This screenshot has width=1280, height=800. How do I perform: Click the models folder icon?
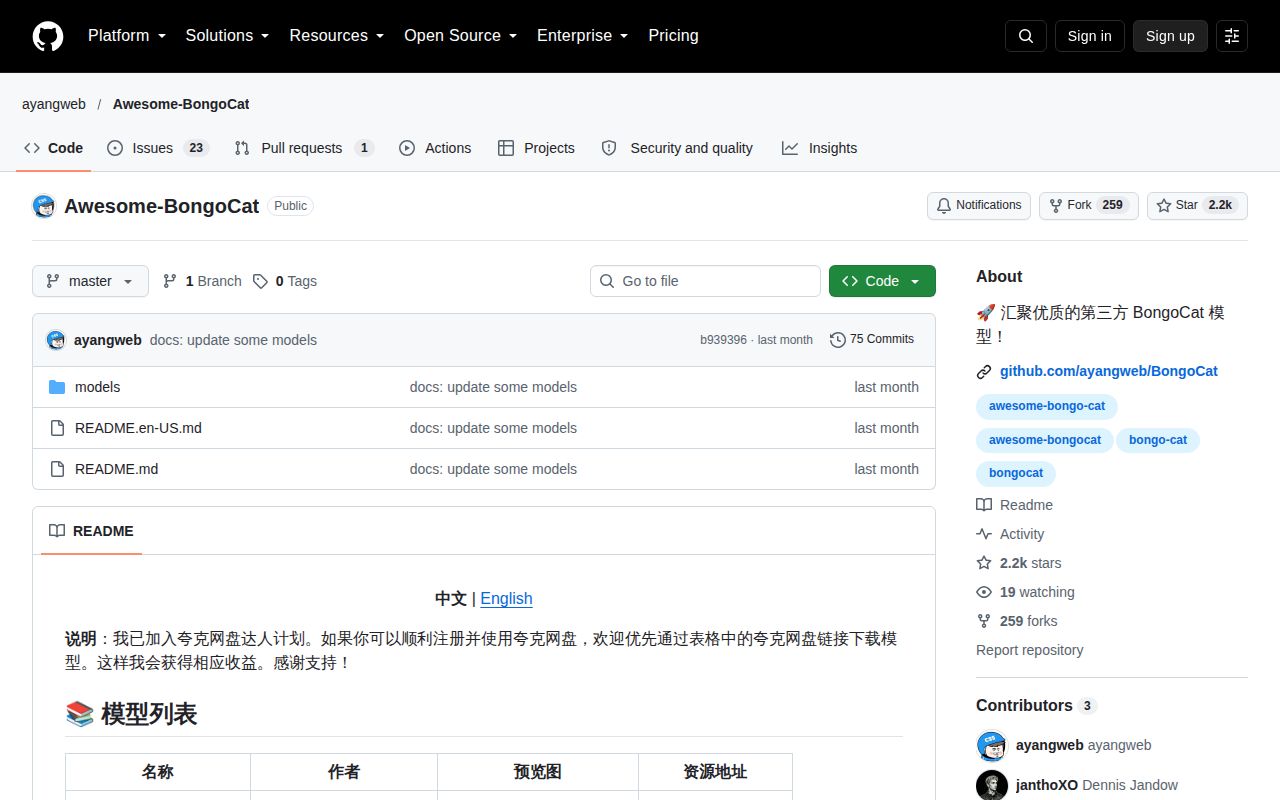tap(57, 387)
